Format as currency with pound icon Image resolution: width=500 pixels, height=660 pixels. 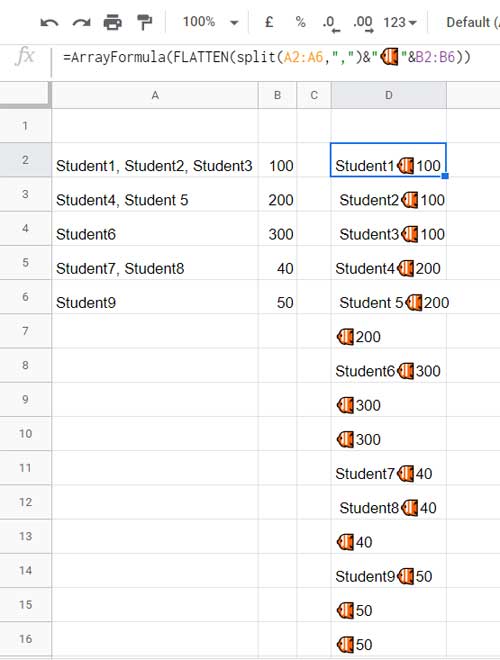[269, 22]
